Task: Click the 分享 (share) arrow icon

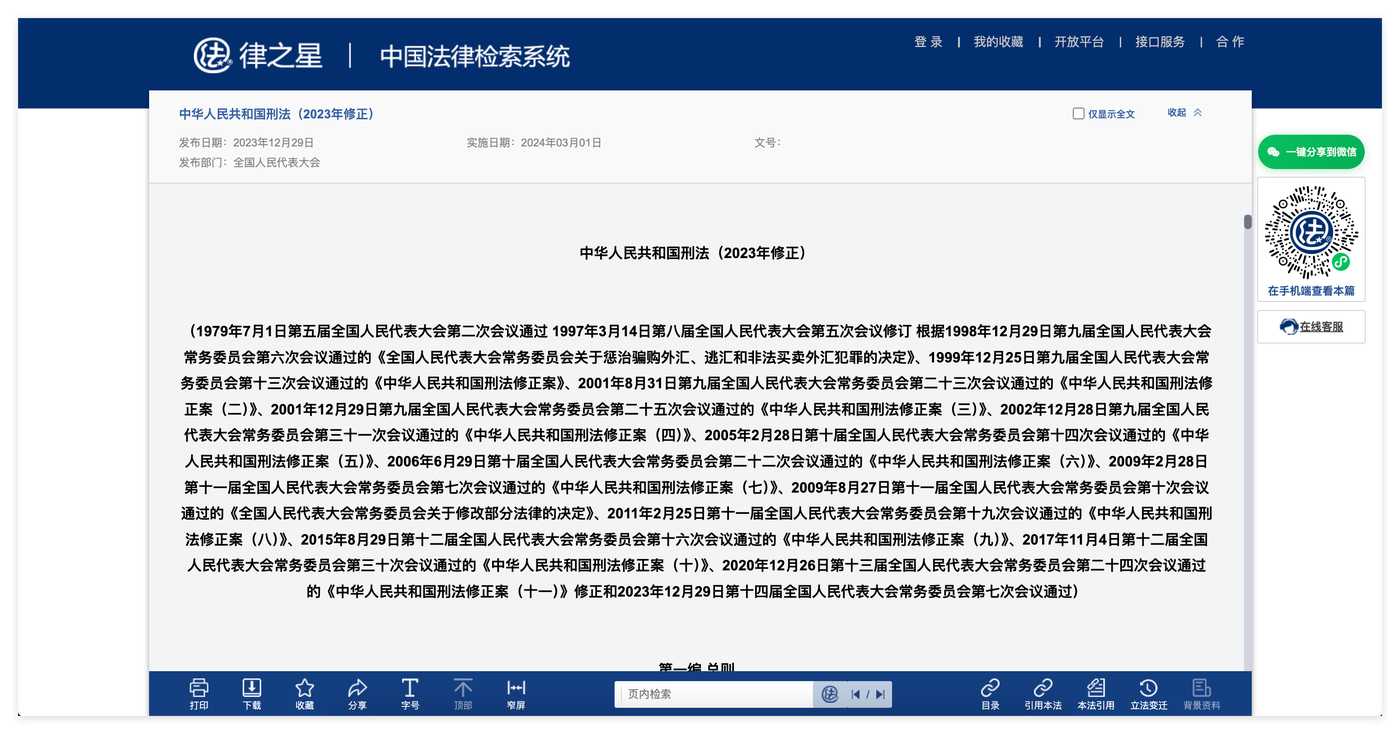Action: (x=357, y=688)
